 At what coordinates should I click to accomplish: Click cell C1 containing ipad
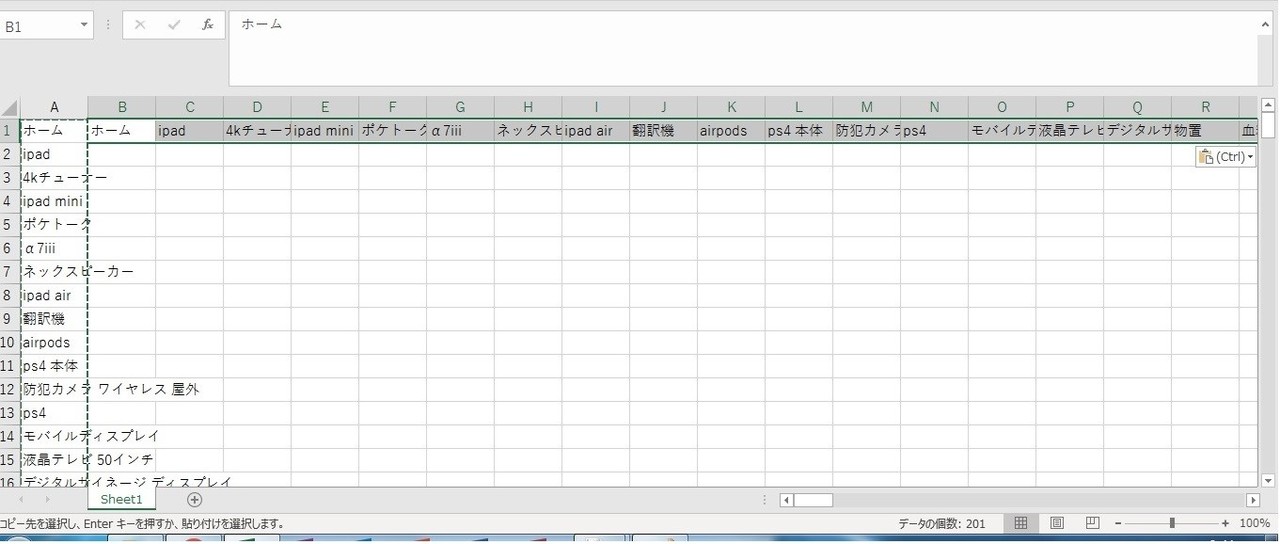pos(189,131)
